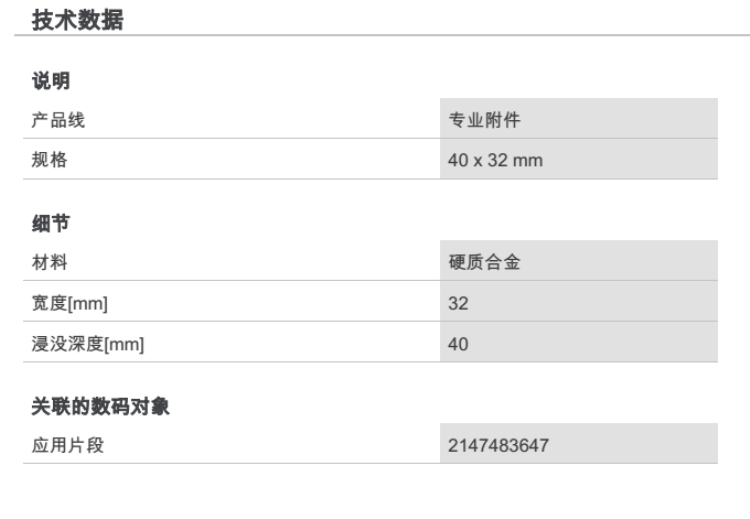Click the 40 x 32 mm value
750x519 pixels.
point(495,160)
